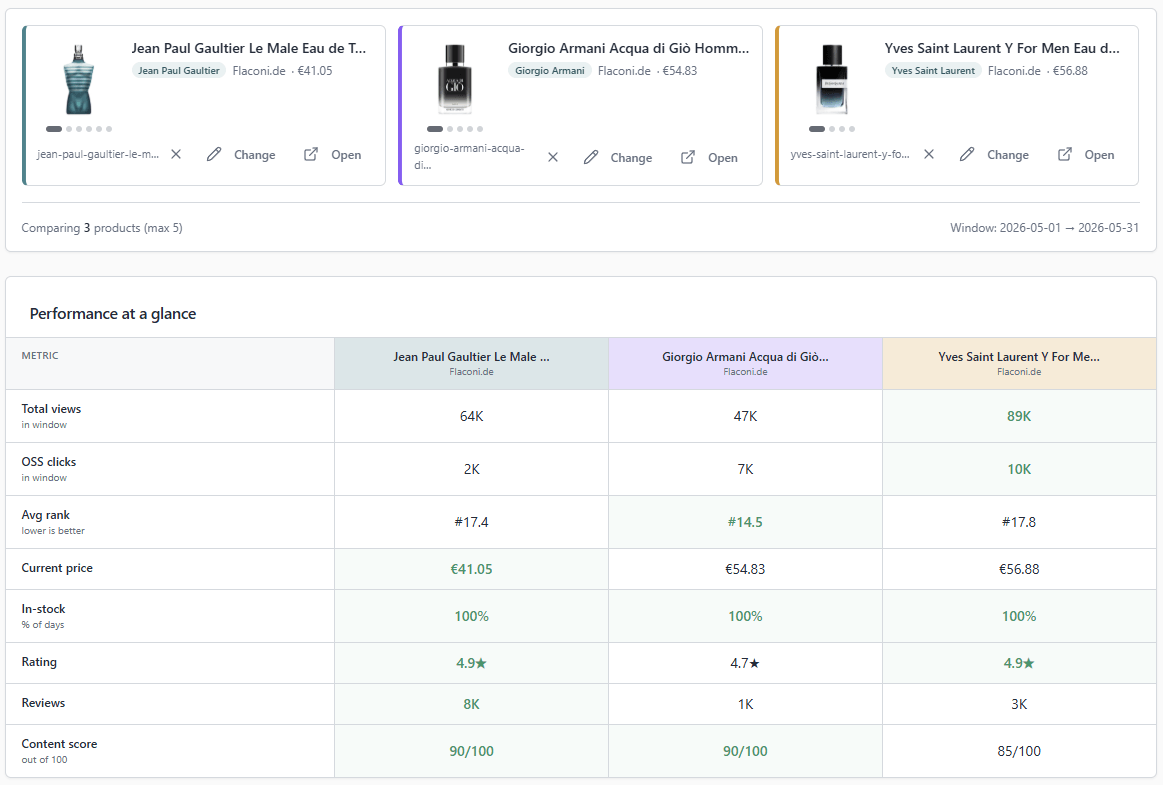1163x785 pixels.
Task: Remove Giorgio Armani product with X icon
Action: [553, 157]
